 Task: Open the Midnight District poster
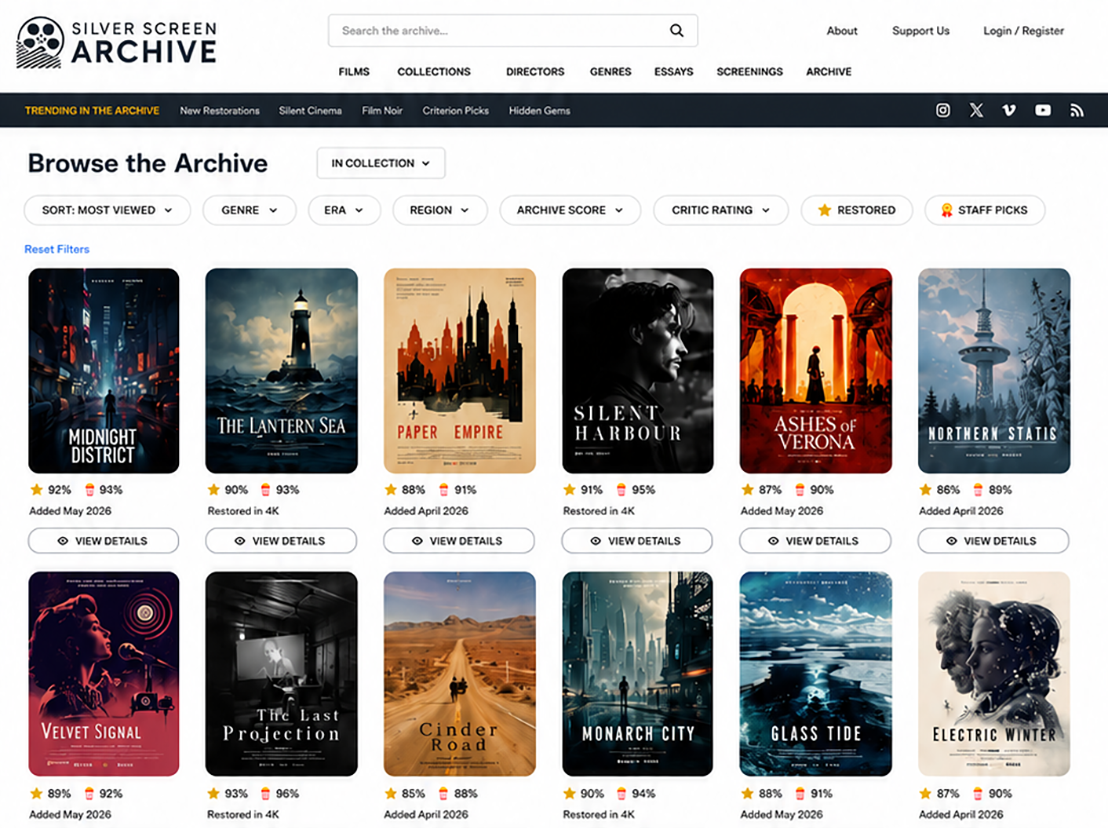click(x=104, y=370)
